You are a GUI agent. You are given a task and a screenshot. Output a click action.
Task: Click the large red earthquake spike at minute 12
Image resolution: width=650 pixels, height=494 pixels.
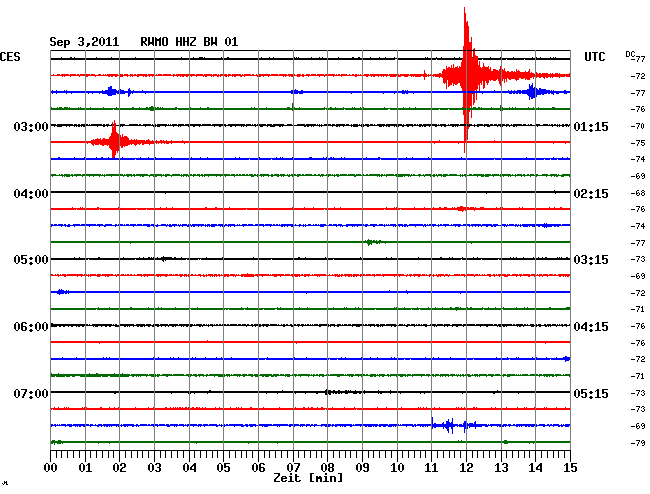click(x=467, y=77)
